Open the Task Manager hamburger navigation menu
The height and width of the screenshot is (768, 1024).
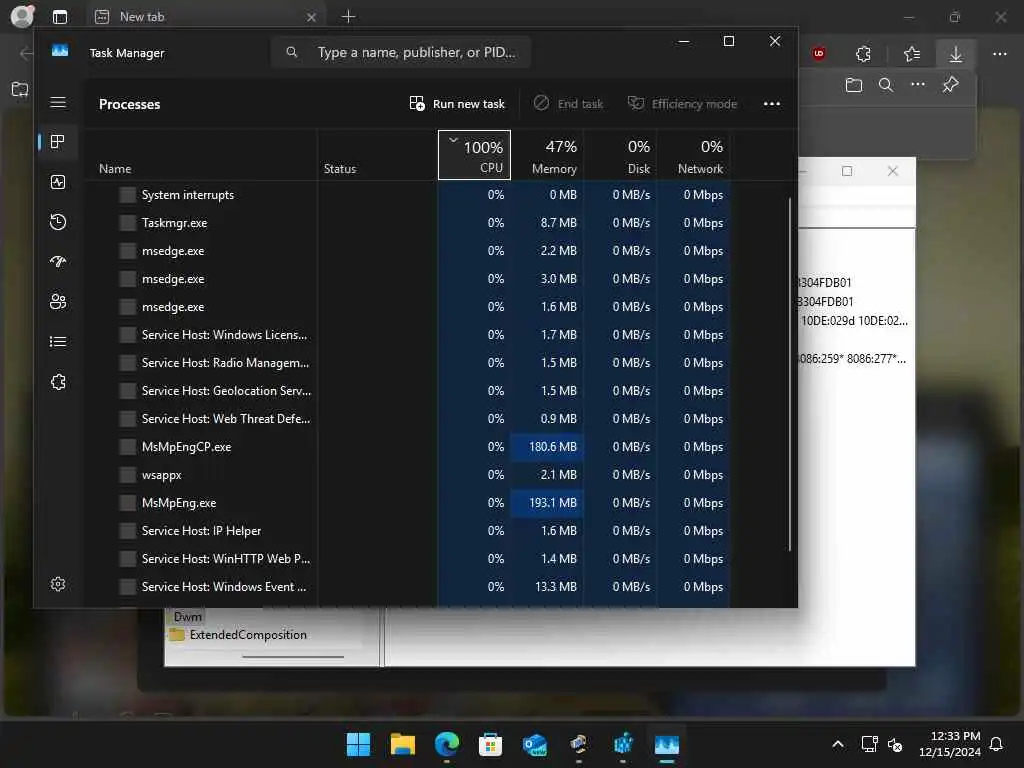click(x=58, y=103)
